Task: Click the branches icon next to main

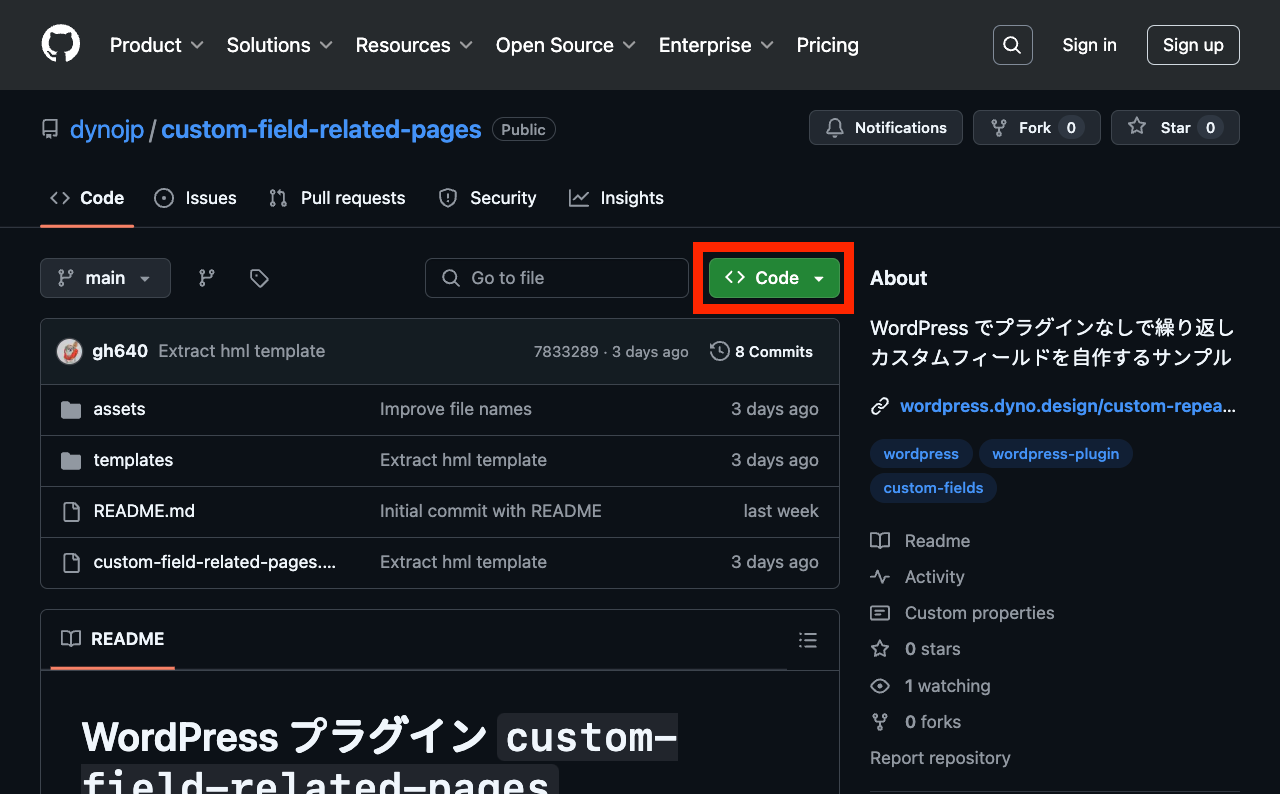Action: point(207,278)
